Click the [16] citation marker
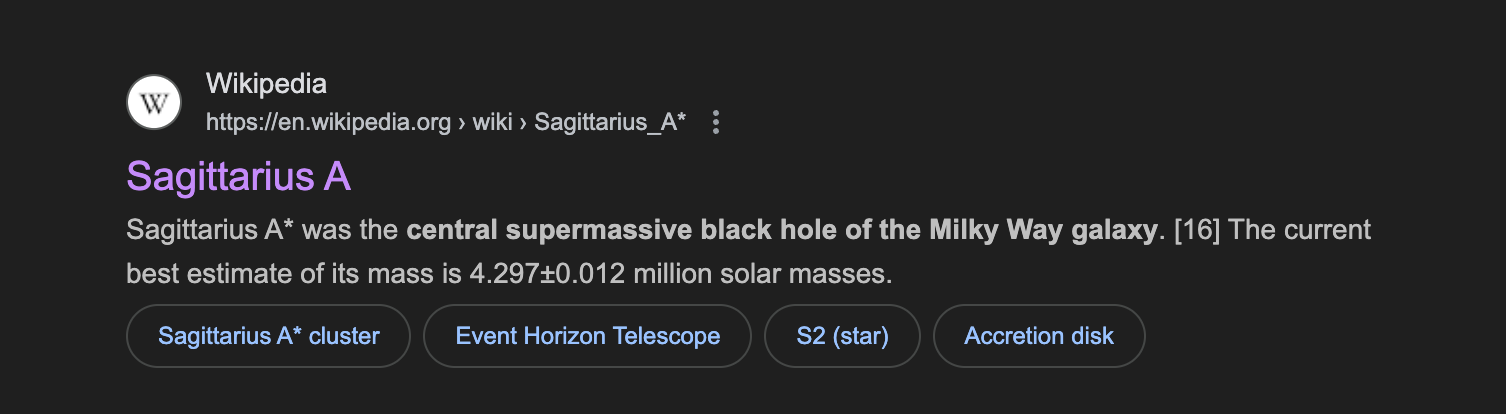Screen dimensions: 1506x414 point(1195,231)
